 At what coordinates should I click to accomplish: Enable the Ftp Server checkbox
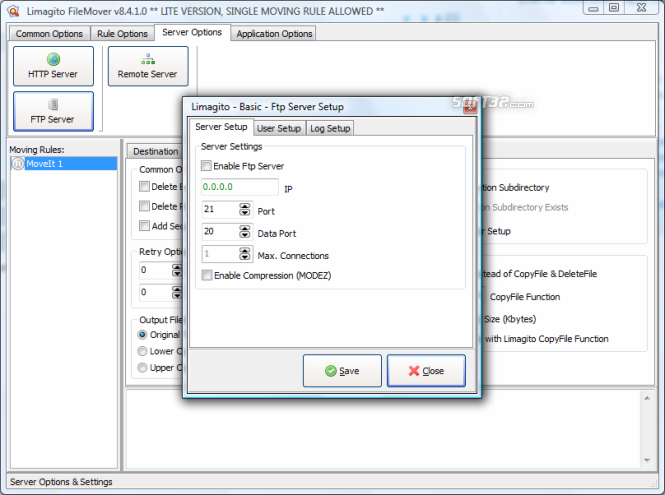(x=206, y=166)
